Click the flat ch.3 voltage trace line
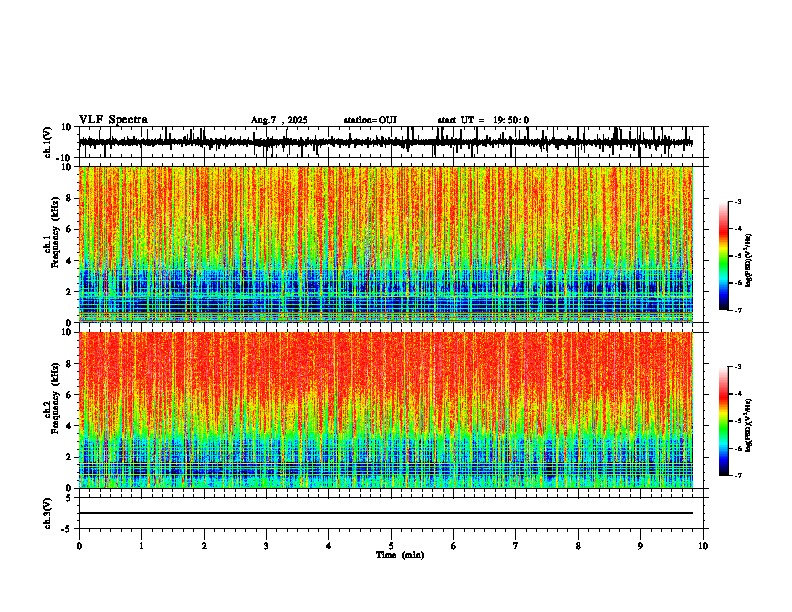The width and height of the screenshot is (792, 612). [x=386, y=513]
